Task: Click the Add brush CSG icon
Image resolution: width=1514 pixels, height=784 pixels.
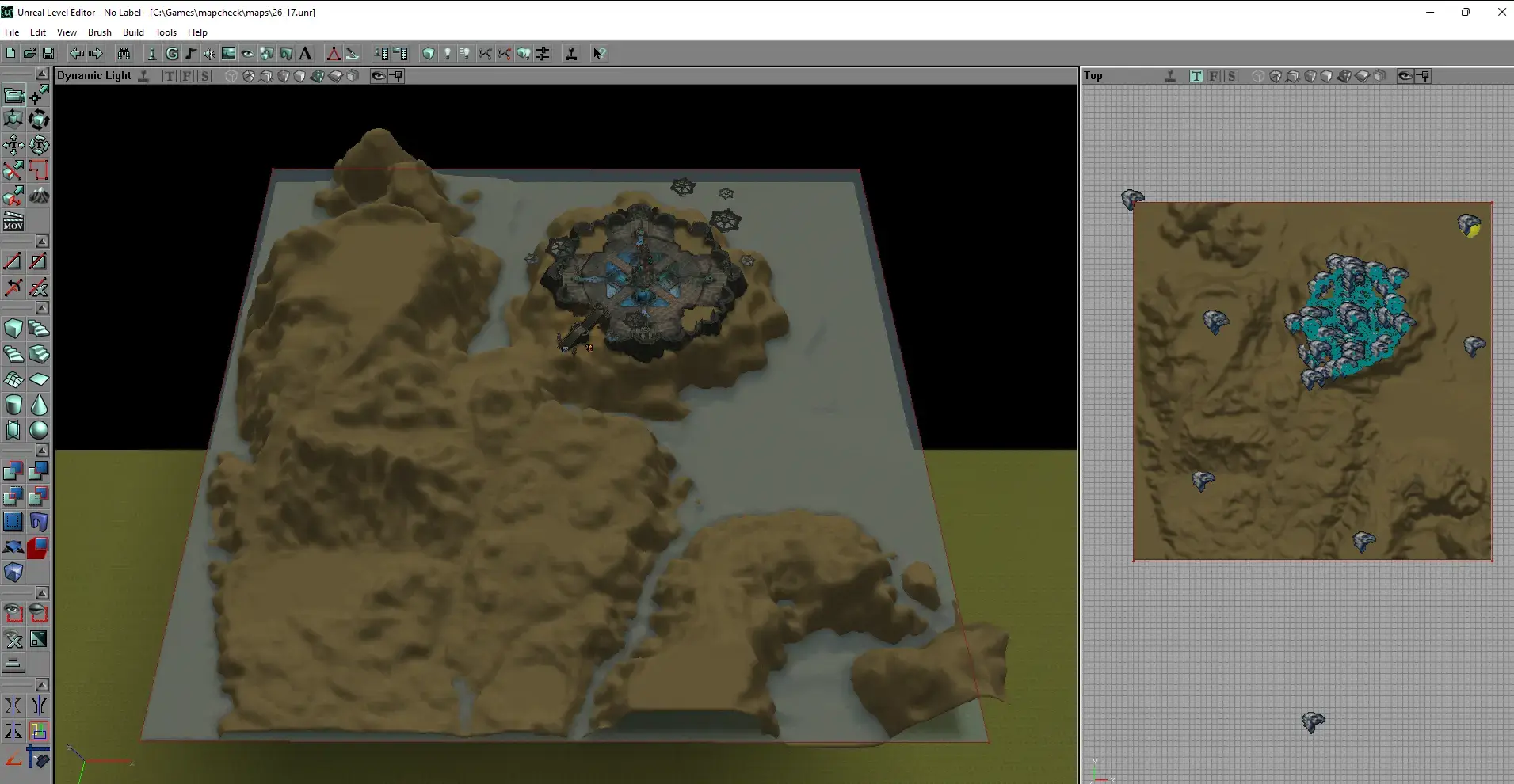Action: pyautogui.click(x=13, y=471)
